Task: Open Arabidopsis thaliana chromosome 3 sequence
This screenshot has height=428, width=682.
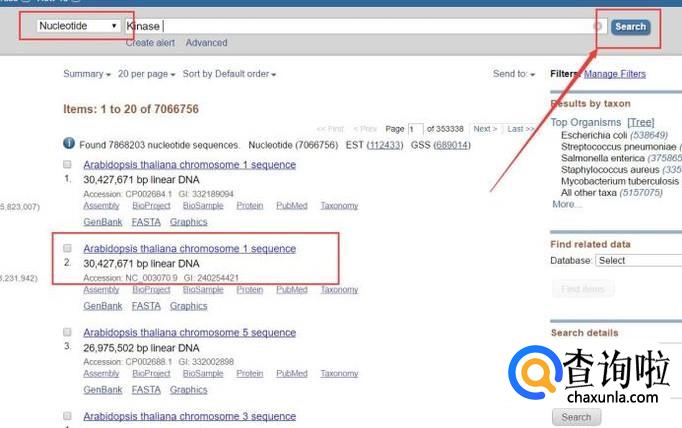Action: click(x=190, y=416)
